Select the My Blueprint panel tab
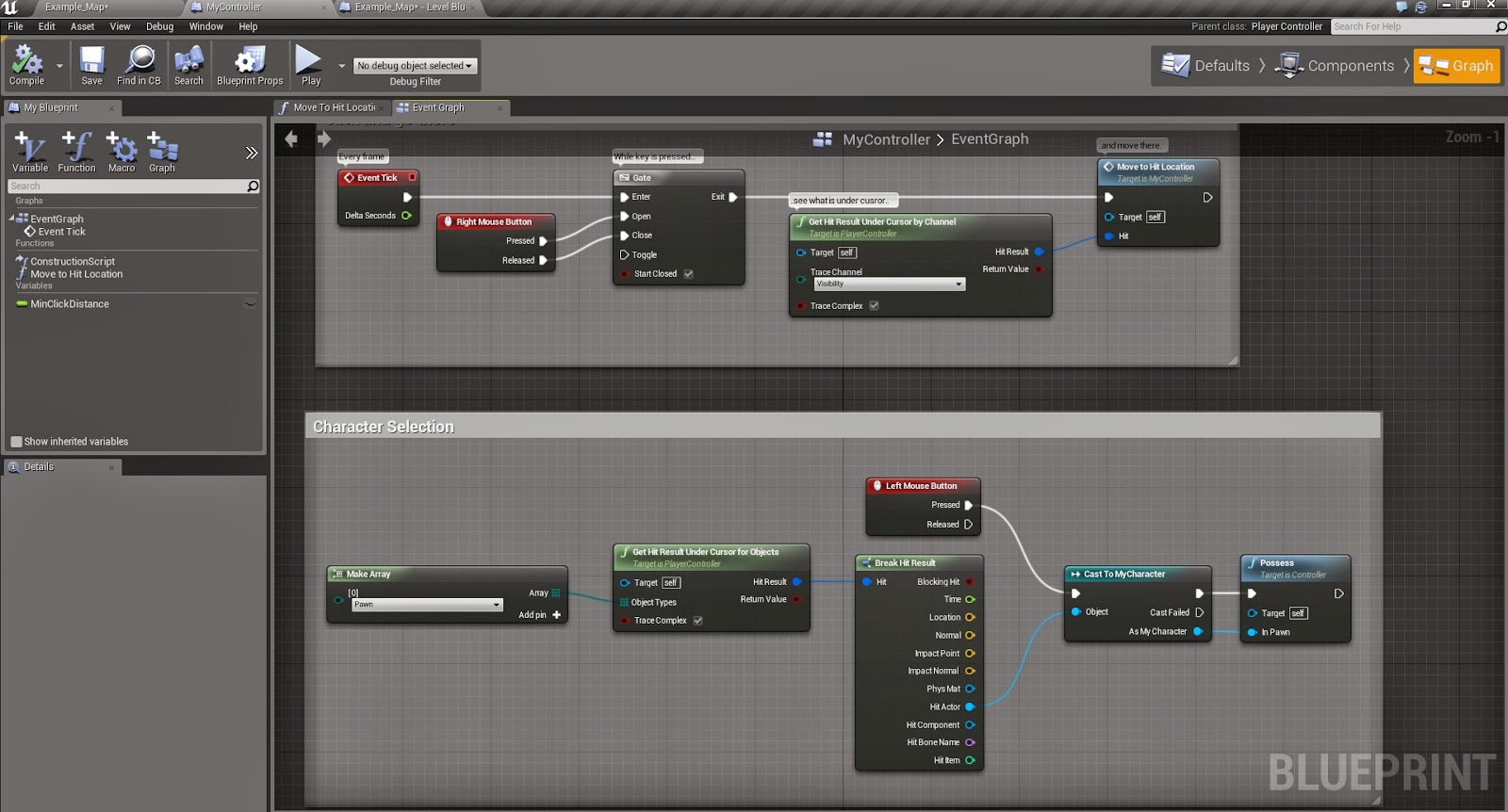 point(60,107)
